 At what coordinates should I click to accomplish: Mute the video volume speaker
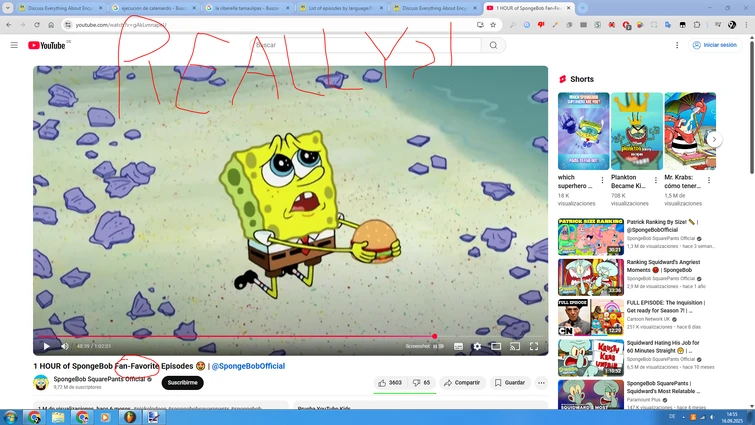tap(65, 346)
